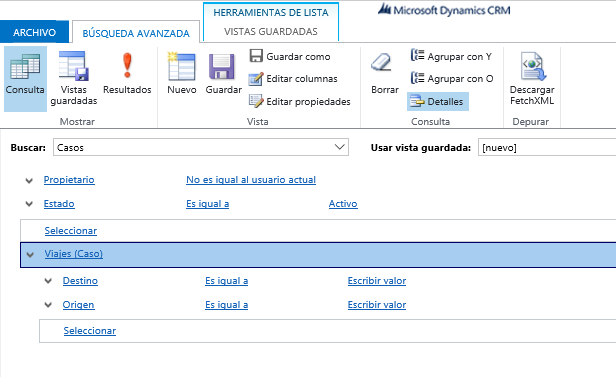Expand chevron beside Propietario row
This screenshot has height=377, width=616.
coord(29,181)
